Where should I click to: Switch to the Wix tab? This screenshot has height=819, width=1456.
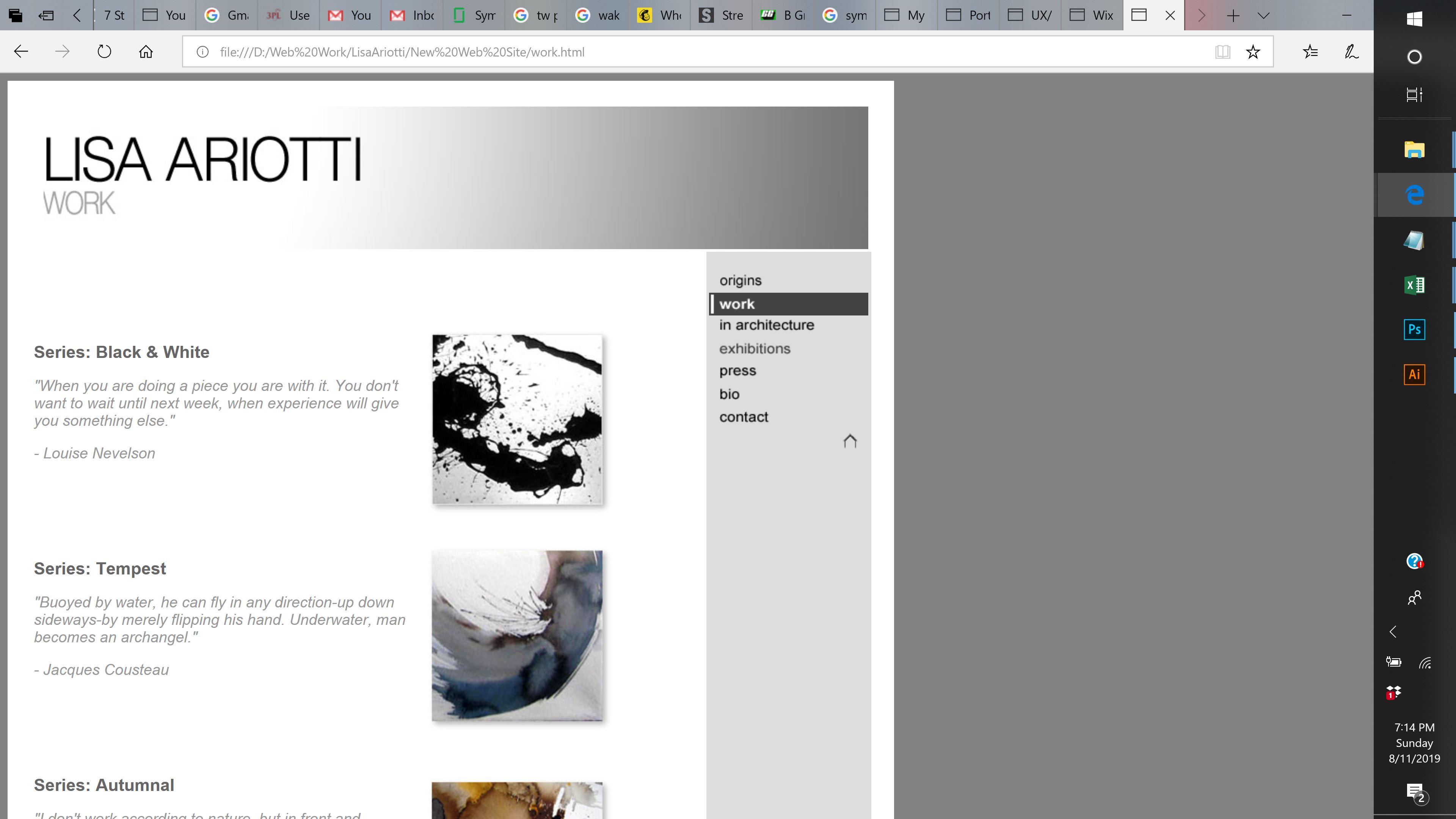pyautogui.click(x=1092, y=15)
